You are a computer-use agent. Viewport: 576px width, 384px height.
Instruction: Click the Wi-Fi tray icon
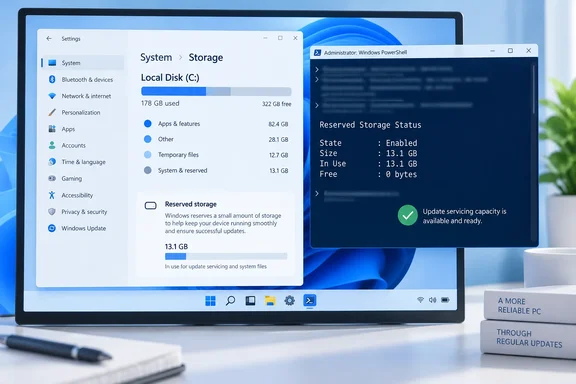pyautogui.click(x=420, y=300)
